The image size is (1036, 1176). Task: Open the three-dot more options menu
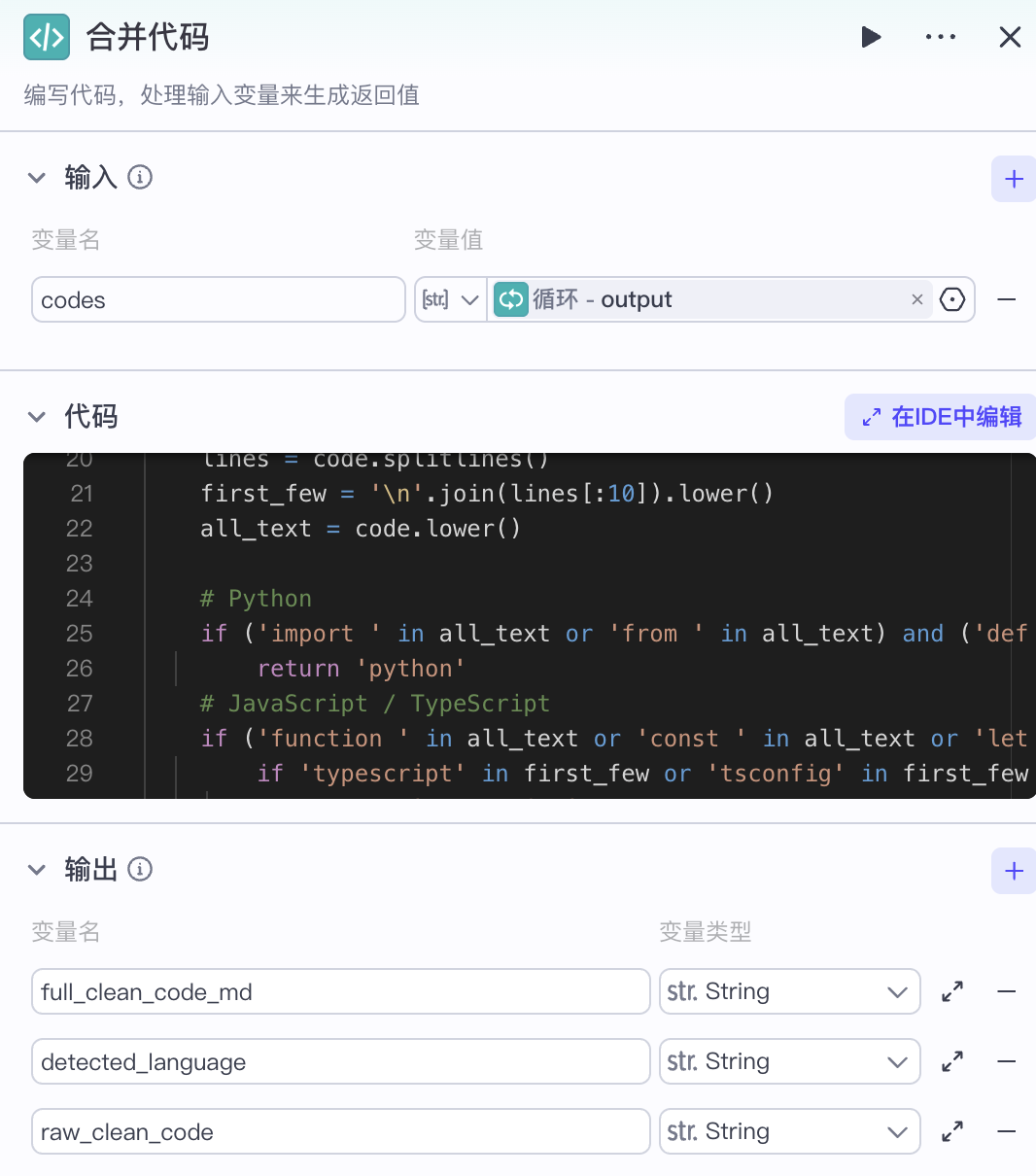940,37
